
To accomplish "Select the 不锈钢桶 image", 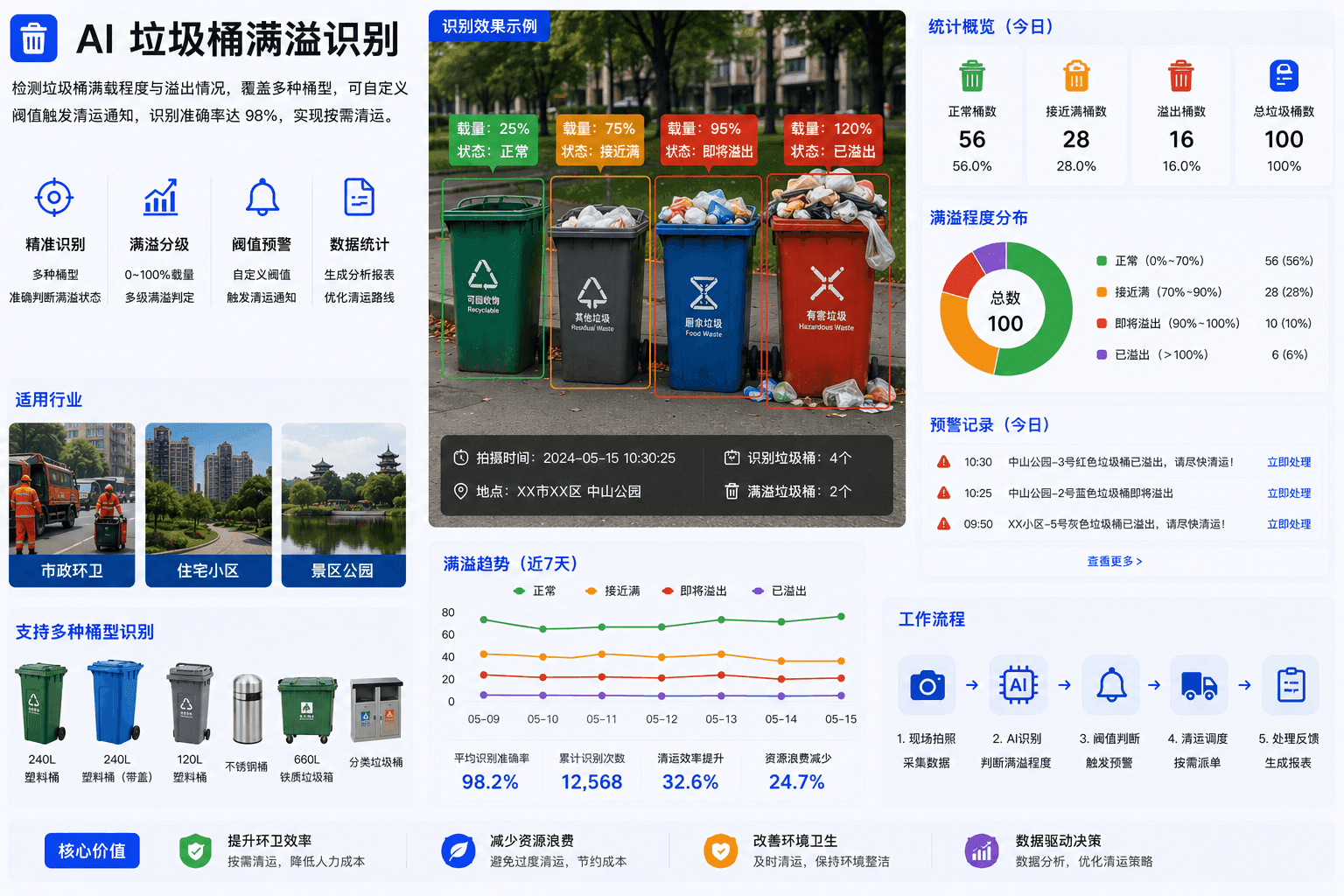I will 248,709.
